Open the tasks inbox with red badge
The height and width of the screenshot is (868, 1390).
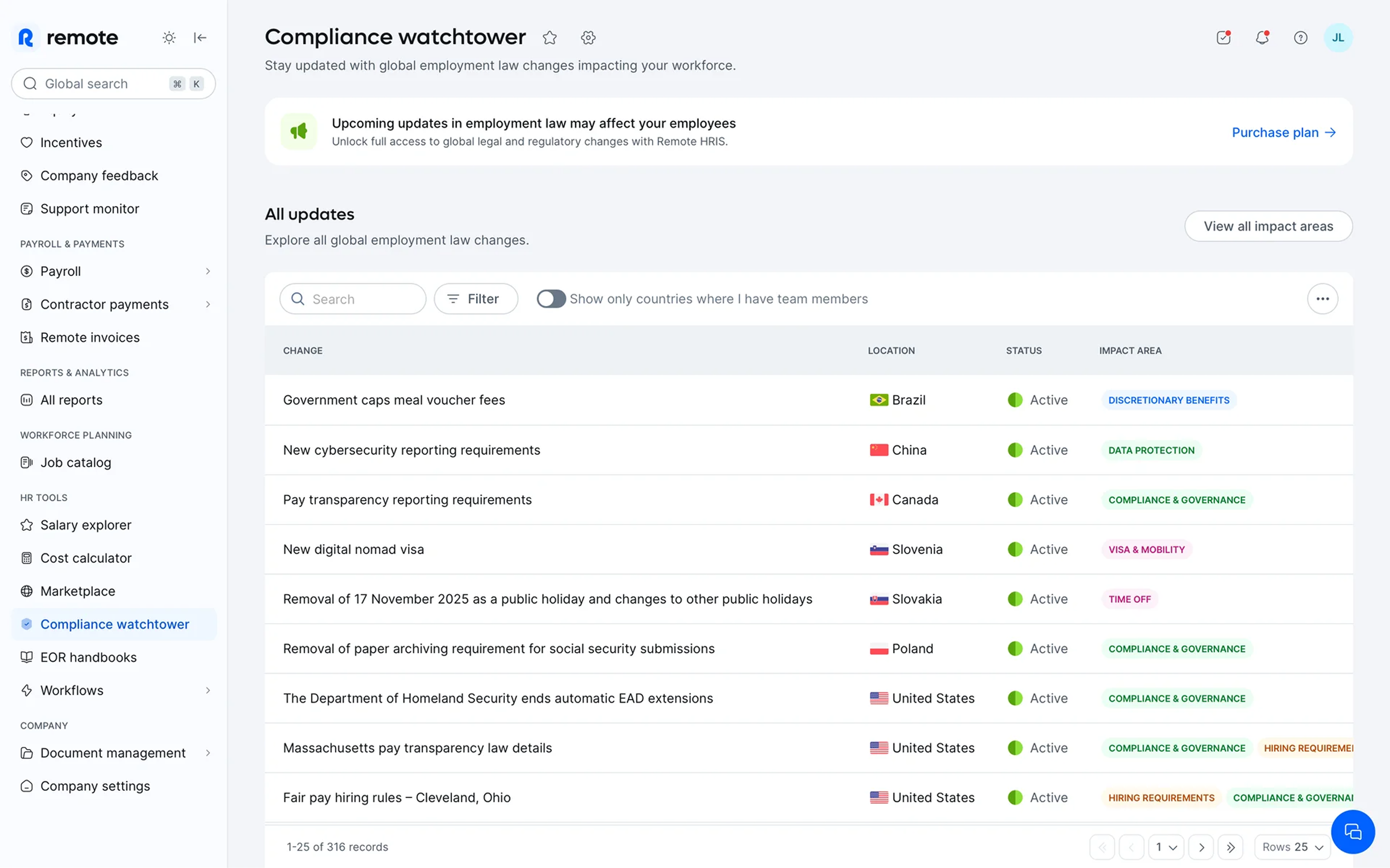coord(1223,37)
